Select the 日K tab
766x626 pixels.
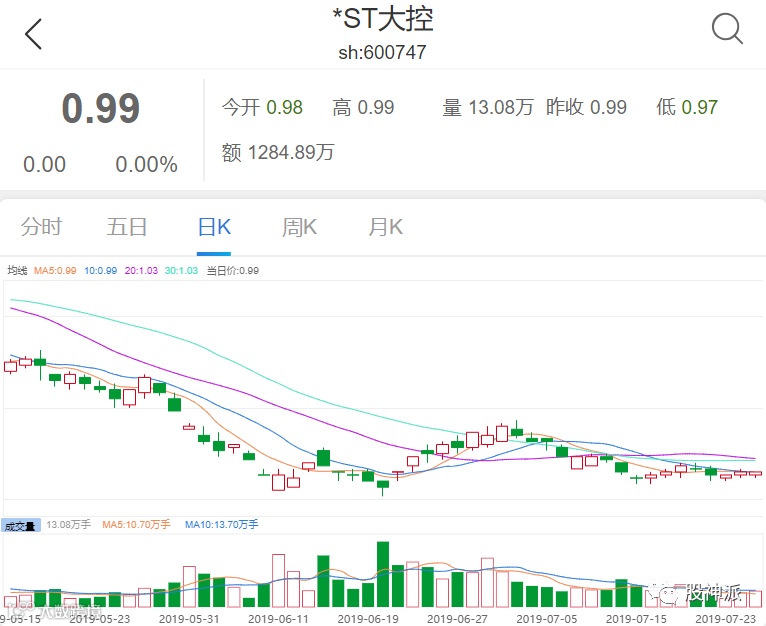[x=214, y=227]
